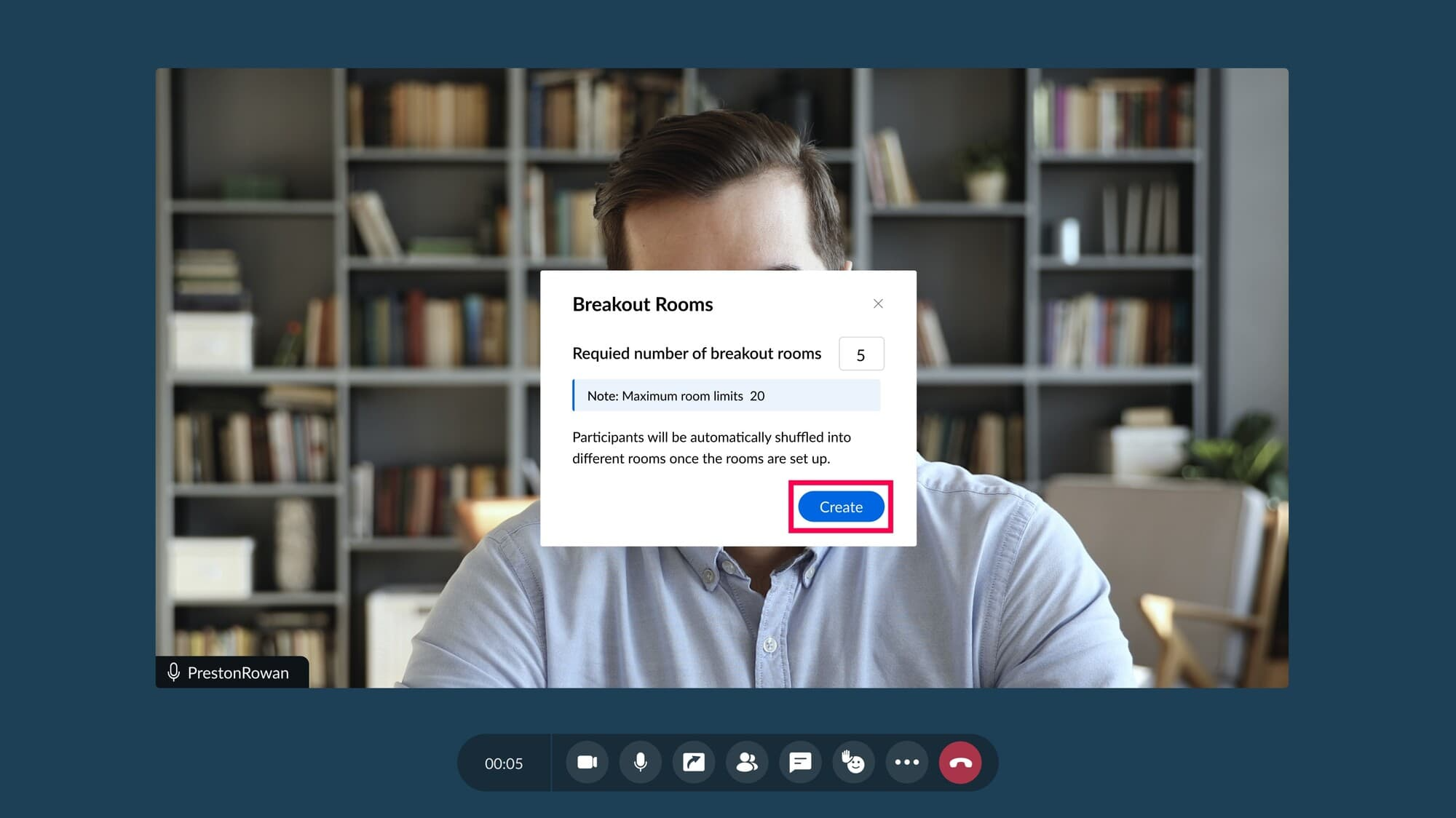Click the maximum limit value 20
Screen dimensions: 1456x818
(x=757, y=396)
